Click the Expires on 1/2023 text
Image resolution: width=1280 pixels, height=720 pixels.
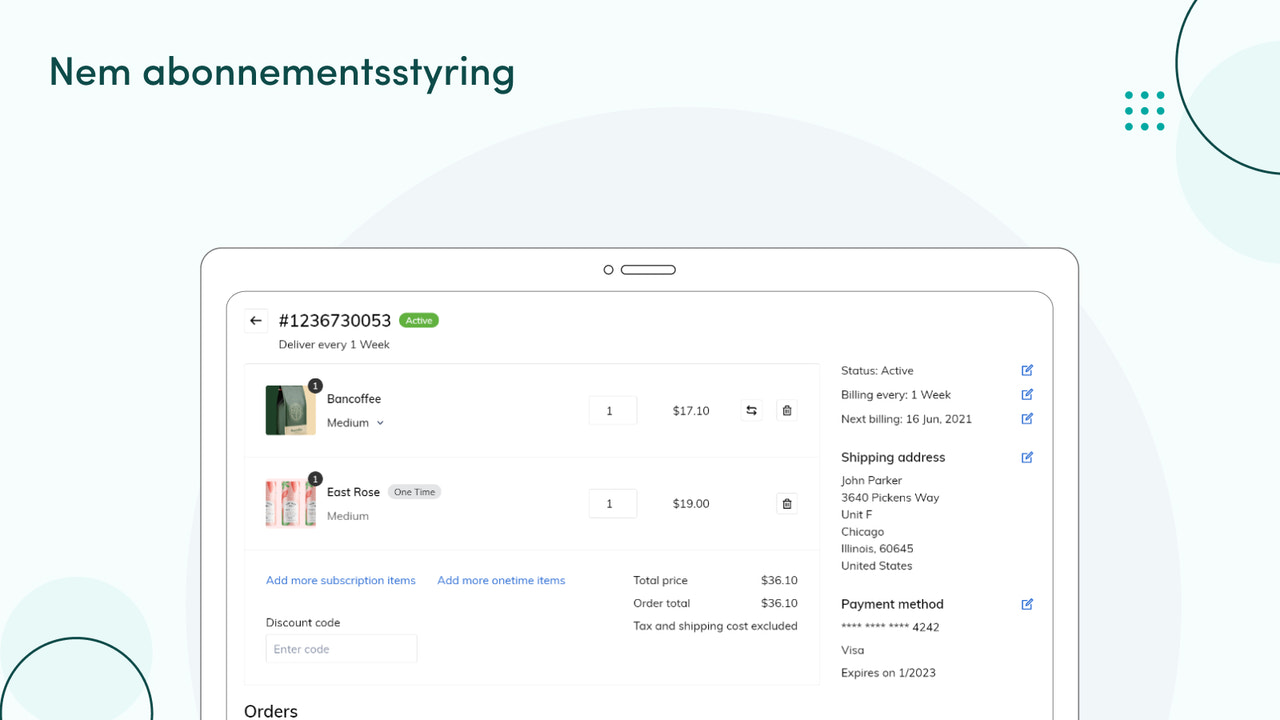(888, 673)
